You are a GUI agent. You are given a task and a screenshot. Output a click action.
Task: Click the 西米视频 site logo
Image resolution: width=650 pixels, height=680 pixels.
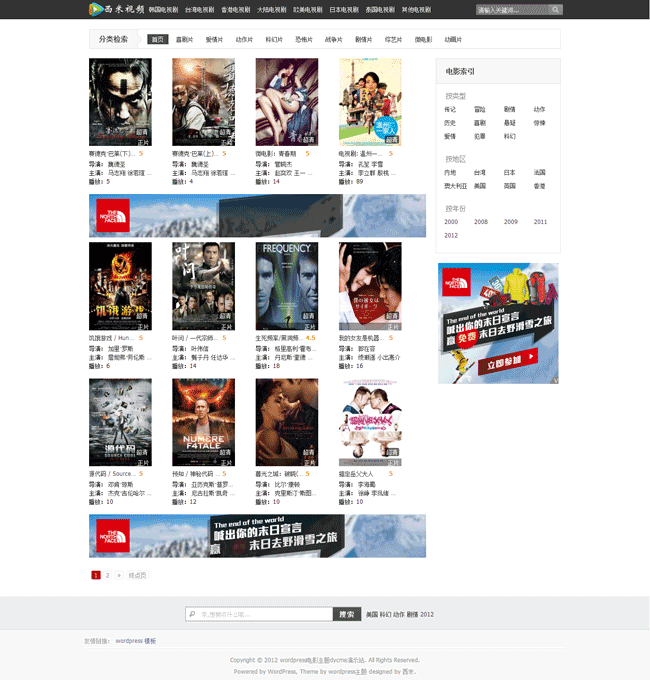point(116,9)
